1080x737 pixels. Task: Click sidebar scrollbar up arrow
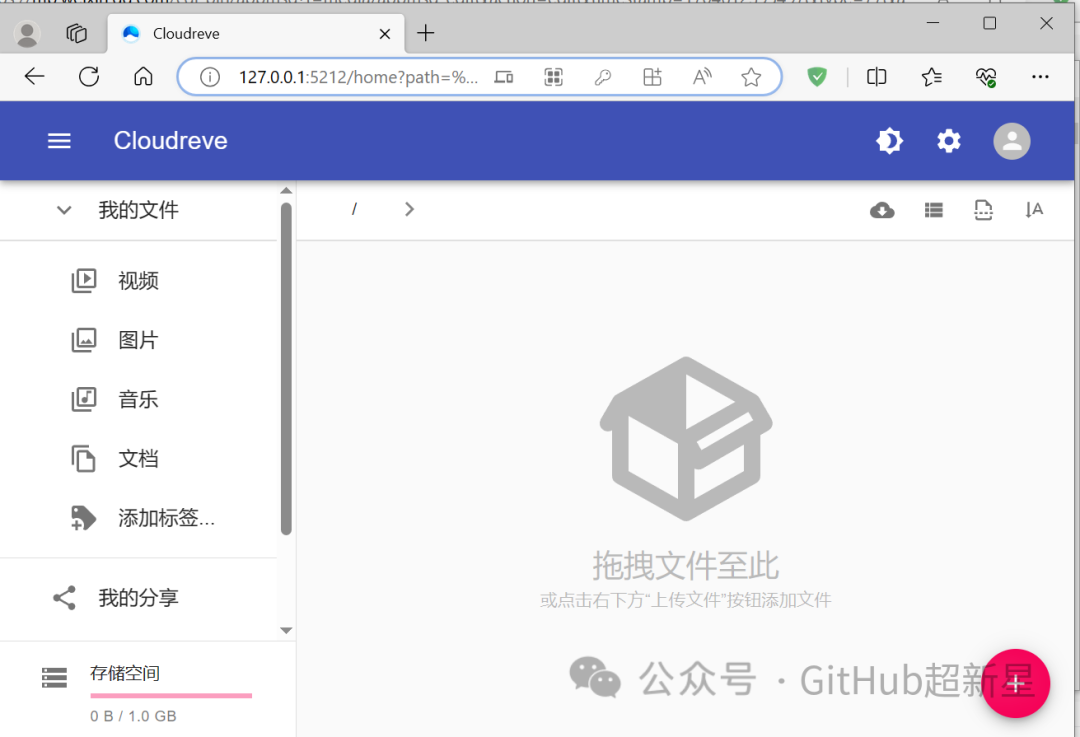tap(287, 191)
